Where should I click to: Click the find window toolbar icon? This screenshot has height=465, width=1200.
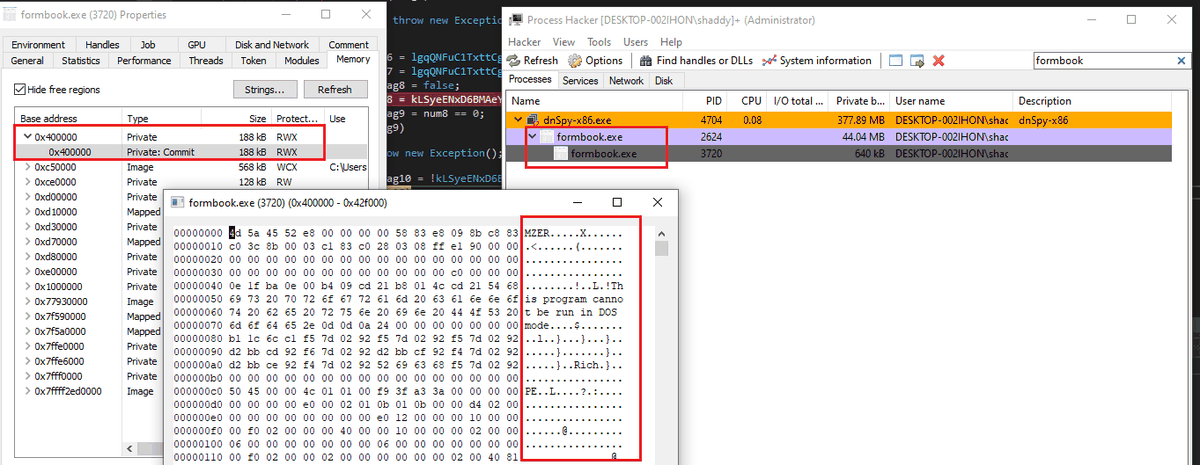(x=895, y=60)
